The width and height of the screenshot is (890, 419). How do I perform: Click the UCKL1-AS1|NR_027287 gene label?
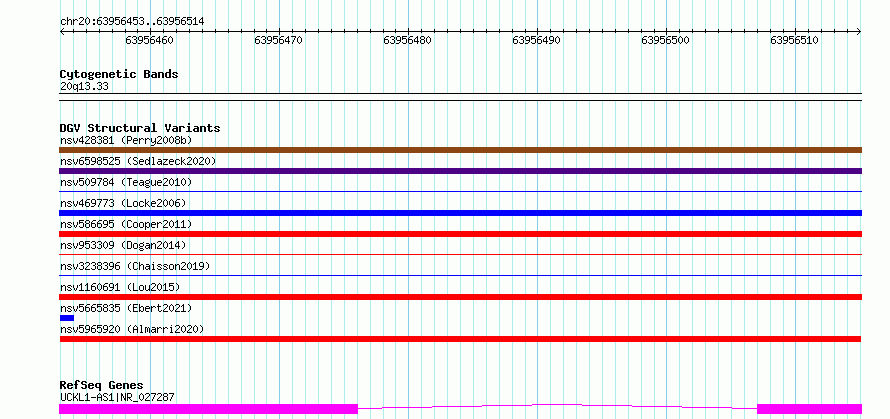pyautogui.click(x=117, y=397)
